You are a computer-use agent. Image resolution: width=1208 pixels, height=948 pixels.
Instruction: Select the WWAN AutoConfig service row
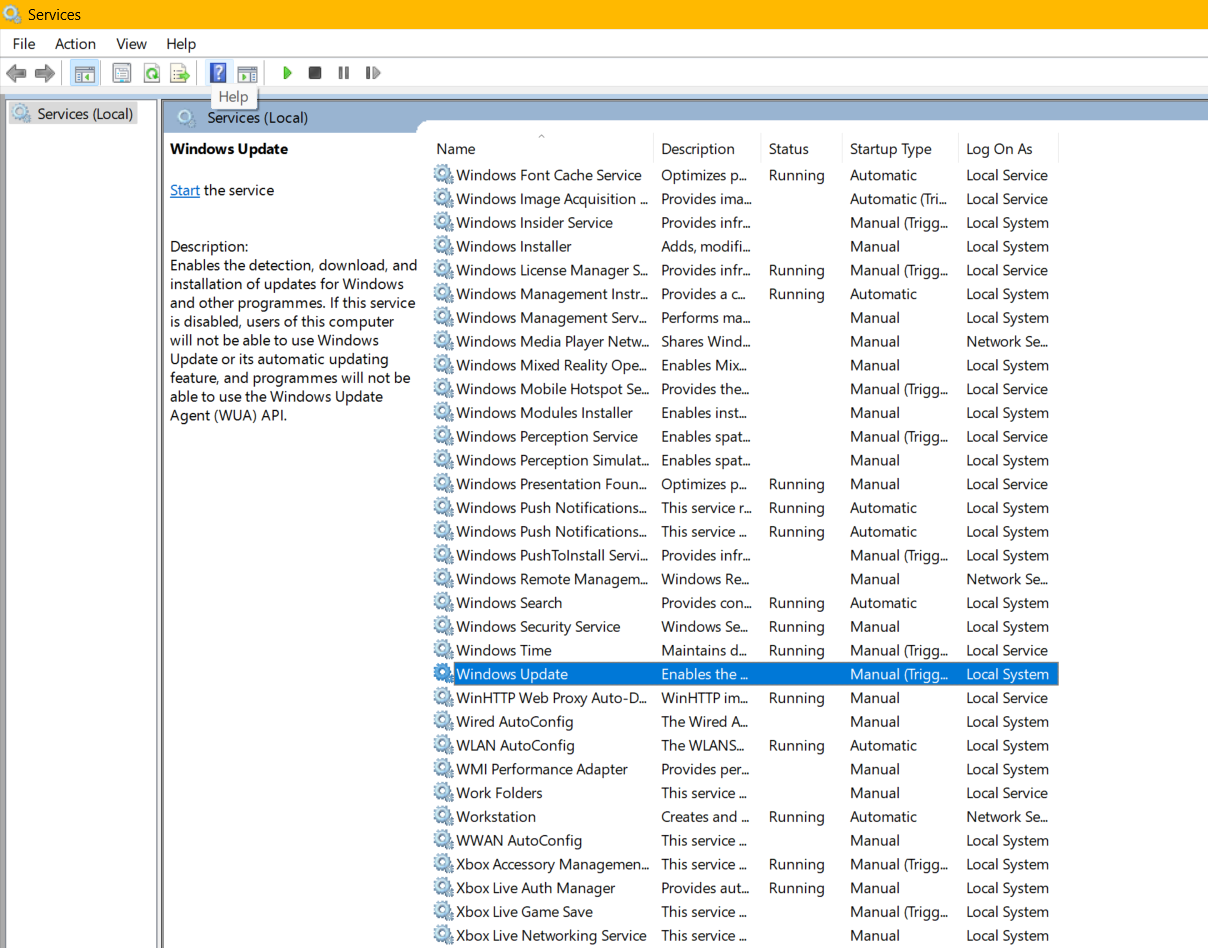[745, 841]
